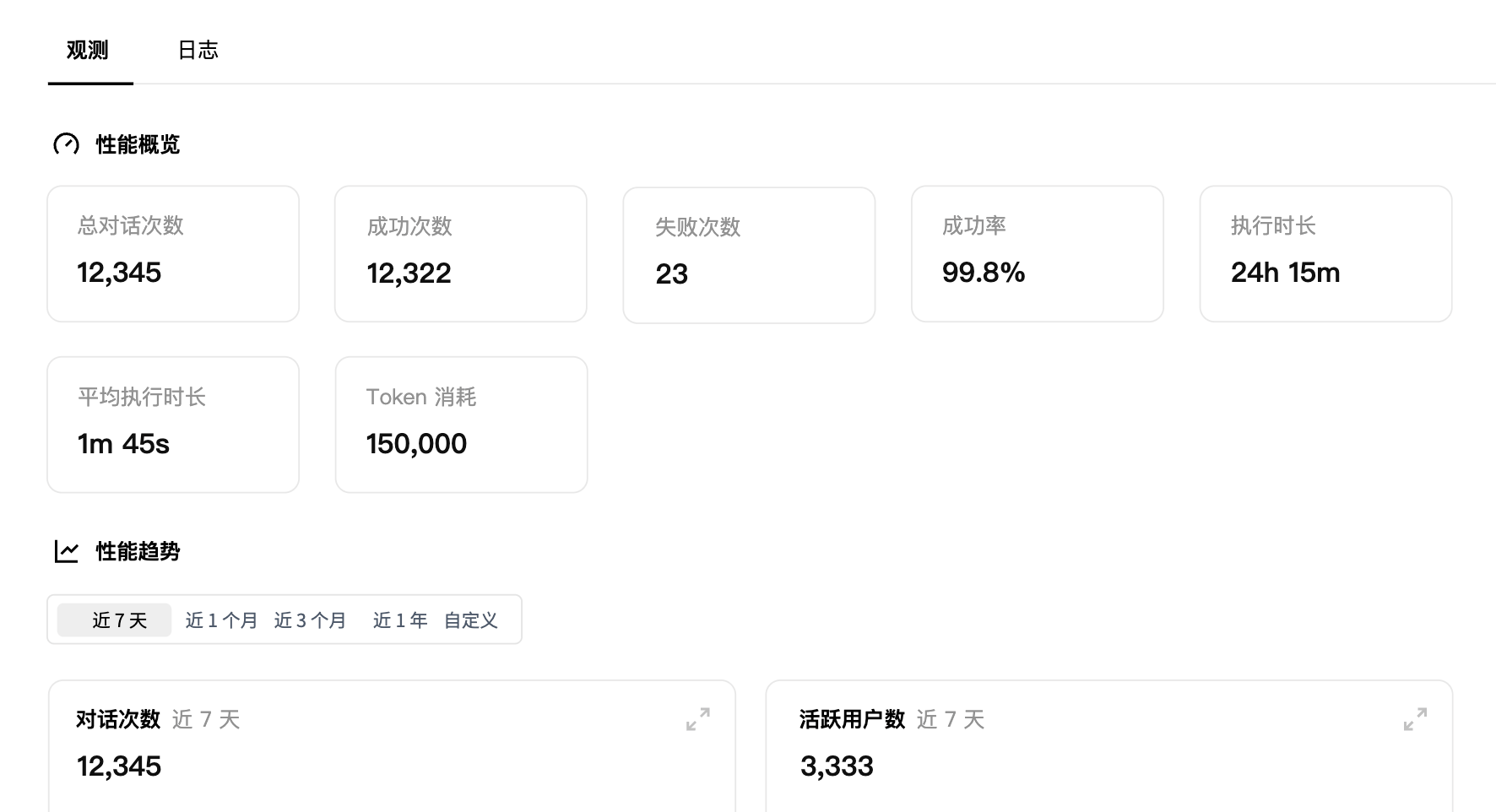Image resolution: width=1496 pixels, height=812 pixels.
Task: Select the 近 3 个月 time range
Action: [x=310, y=620]
